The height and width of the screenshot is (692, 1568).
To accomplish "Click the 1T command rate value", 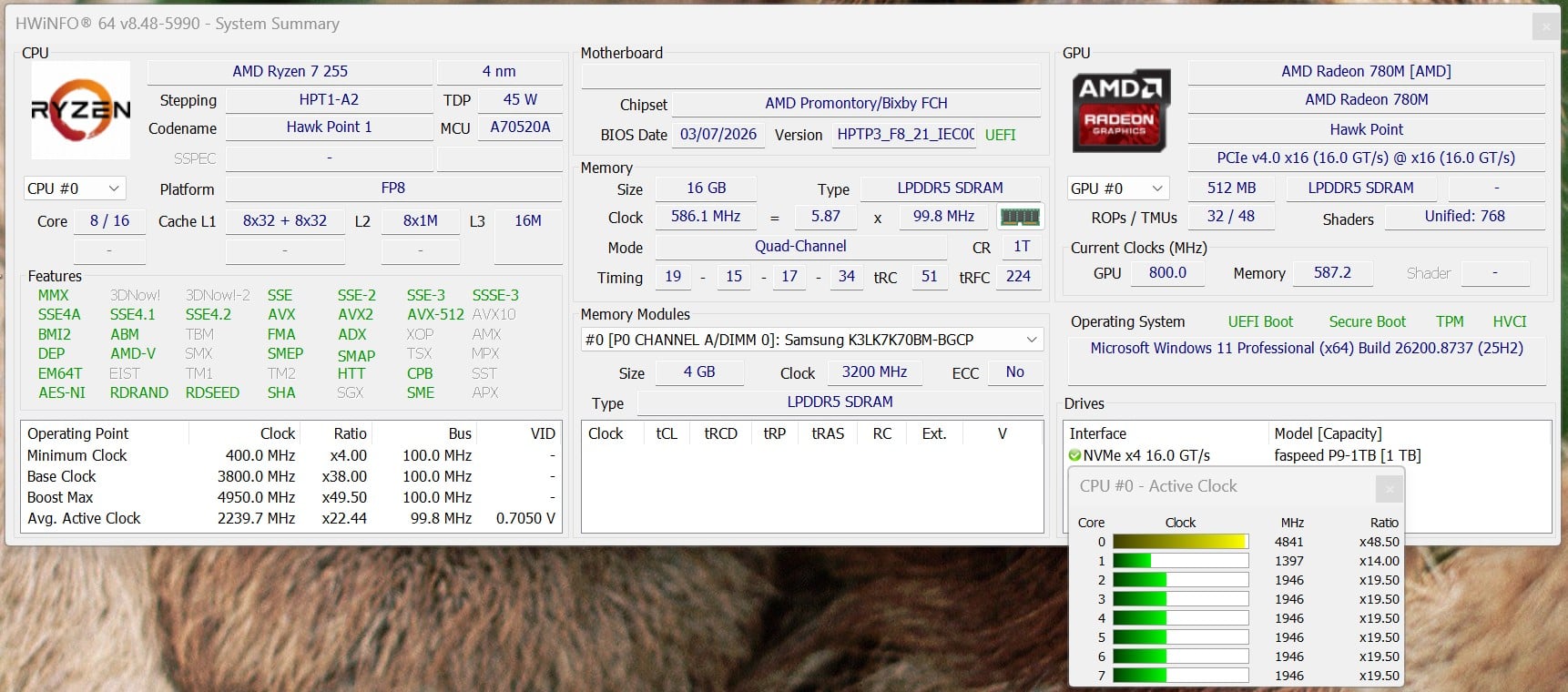I will [x=1022, y=247].
